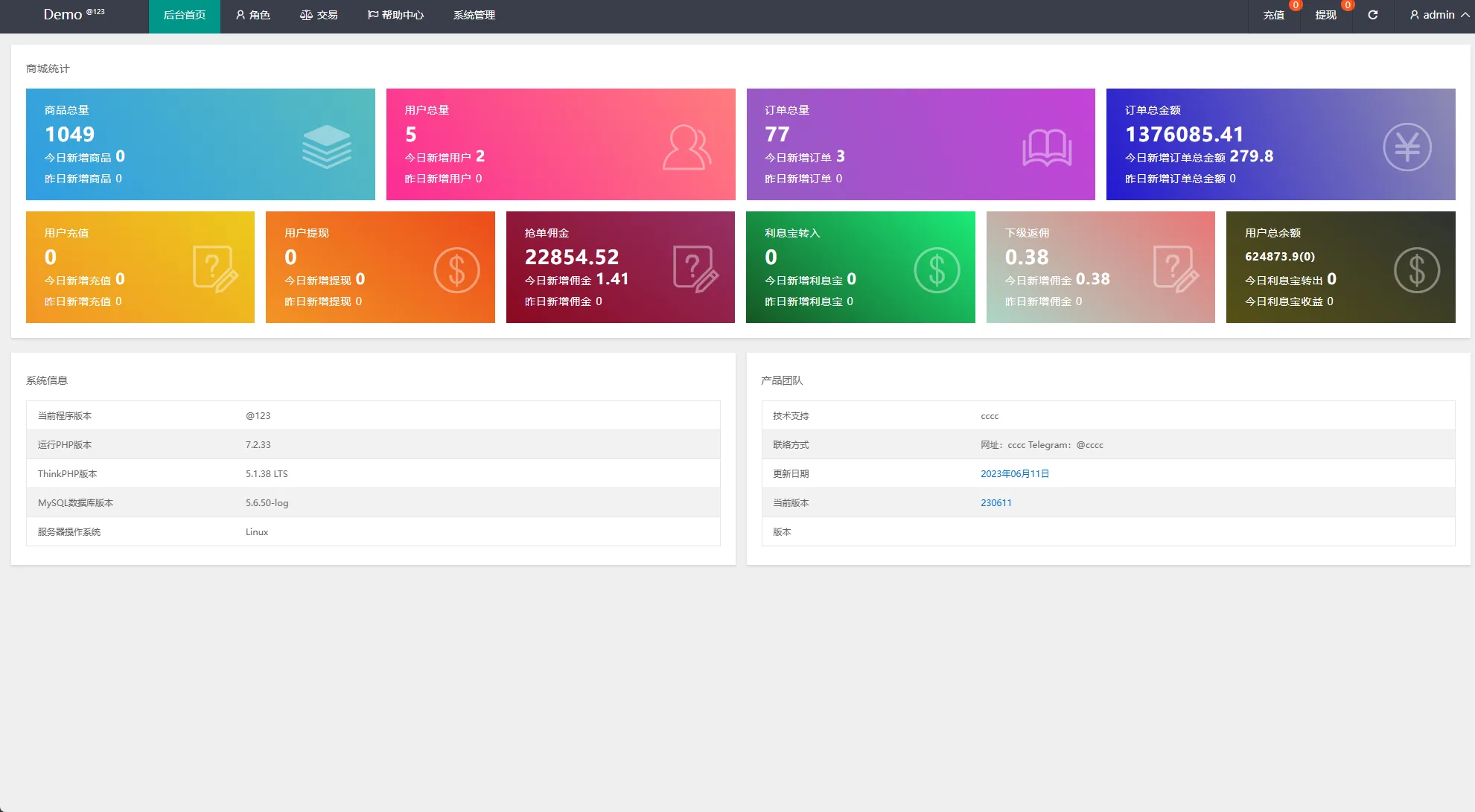Expand the admin user dropdown
1475x812 pixels.
coord(1439,15)
